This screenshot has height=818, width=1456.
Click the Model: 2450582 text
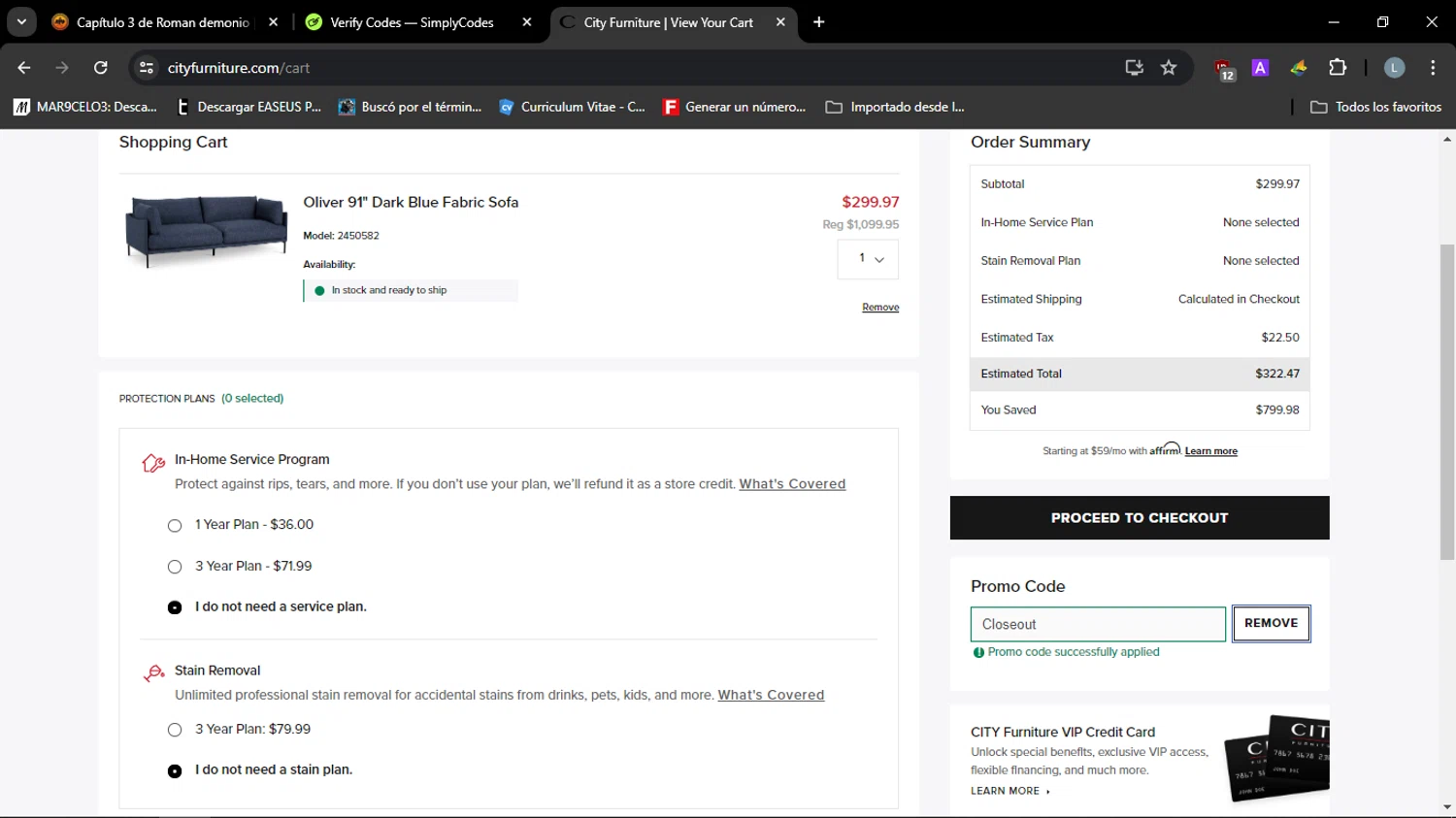(x=341, y=236)
